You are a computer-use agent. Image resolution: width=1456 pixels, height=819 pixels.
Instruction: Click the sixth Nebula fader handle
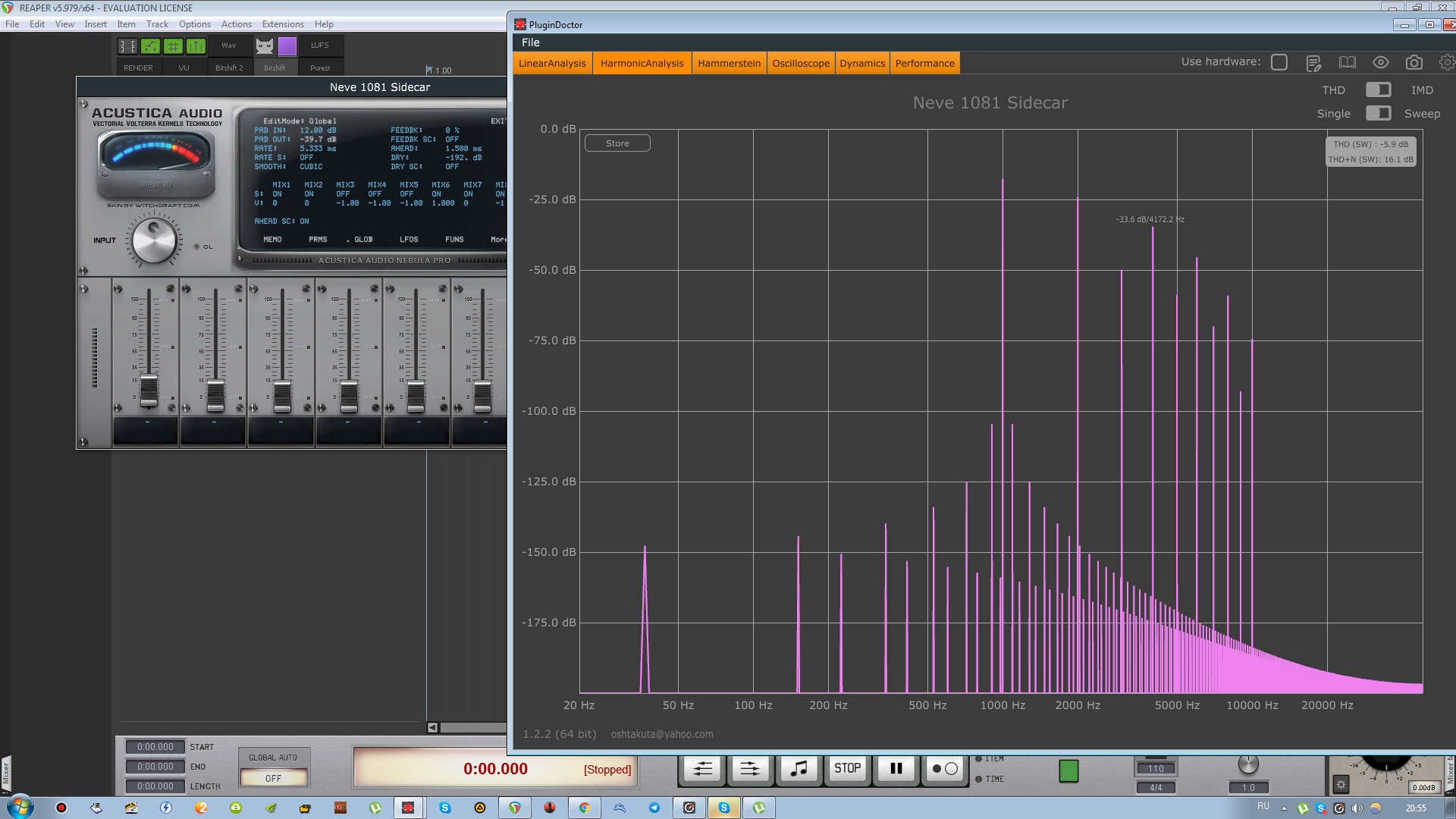(x=482, y=396)
